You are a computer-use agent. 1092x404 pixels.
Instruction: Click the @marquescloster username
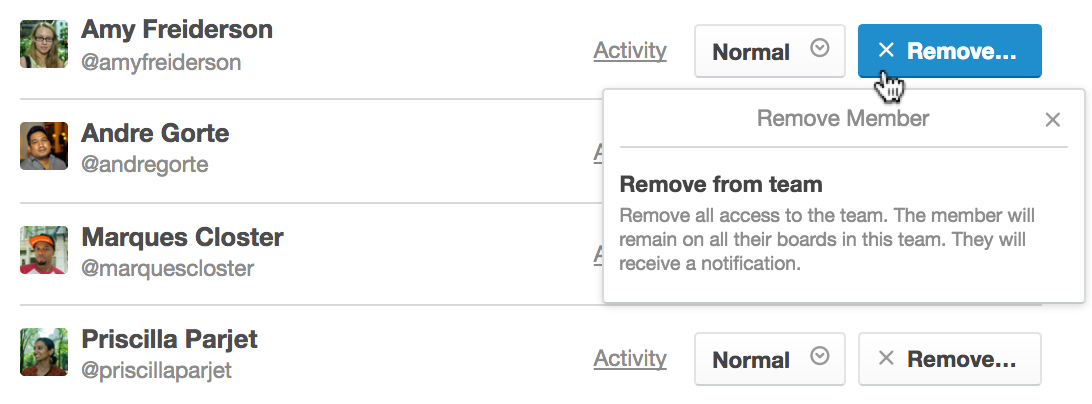tap(167, 268)
